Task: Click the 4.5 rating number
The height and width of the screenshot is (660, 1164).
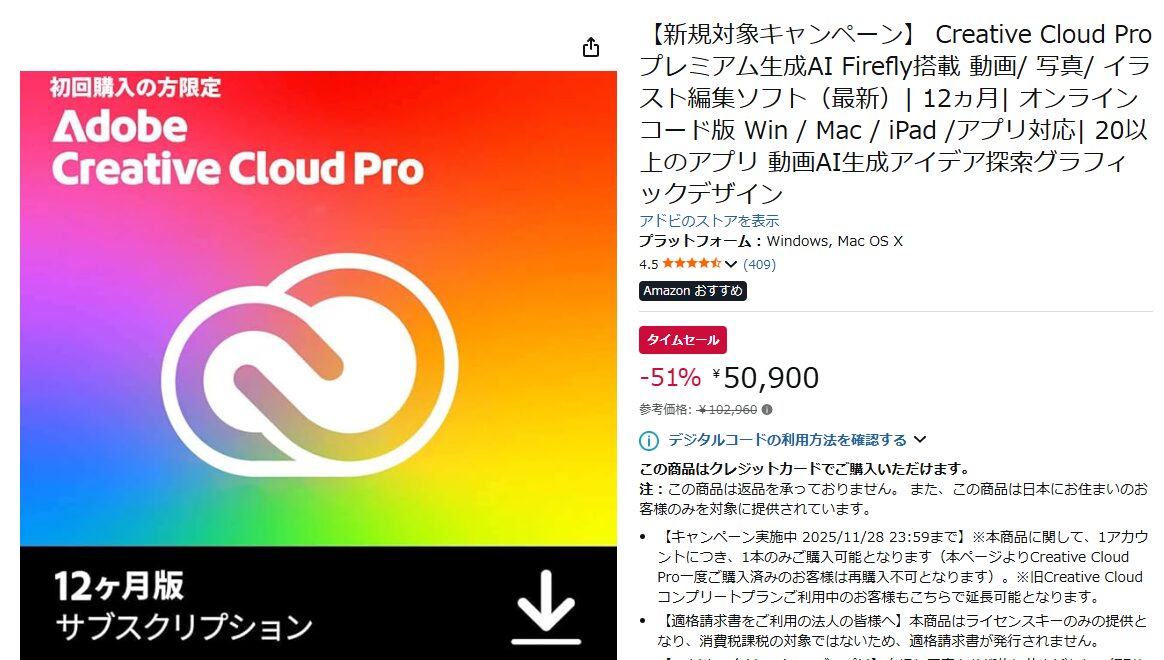Action: (648, 264)
